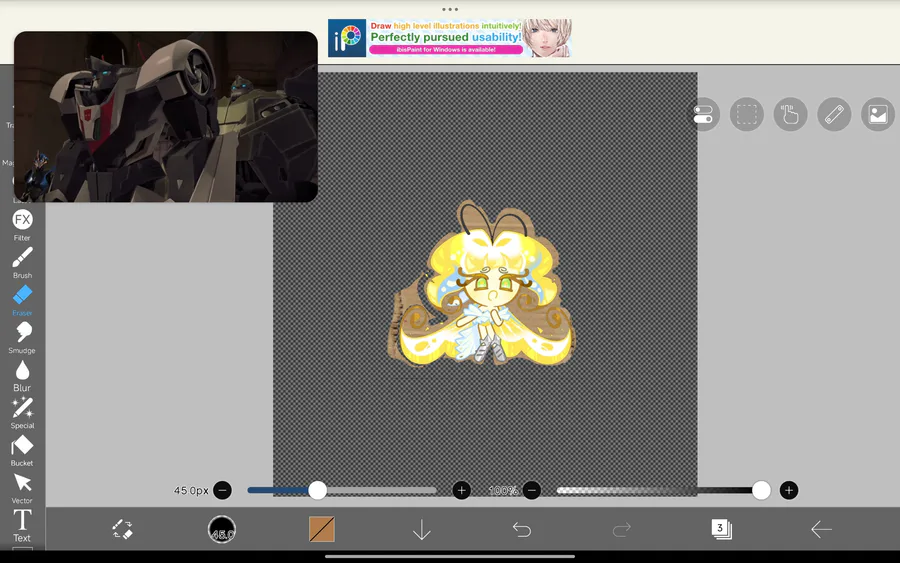Open the selection area tool

point(747,114)
